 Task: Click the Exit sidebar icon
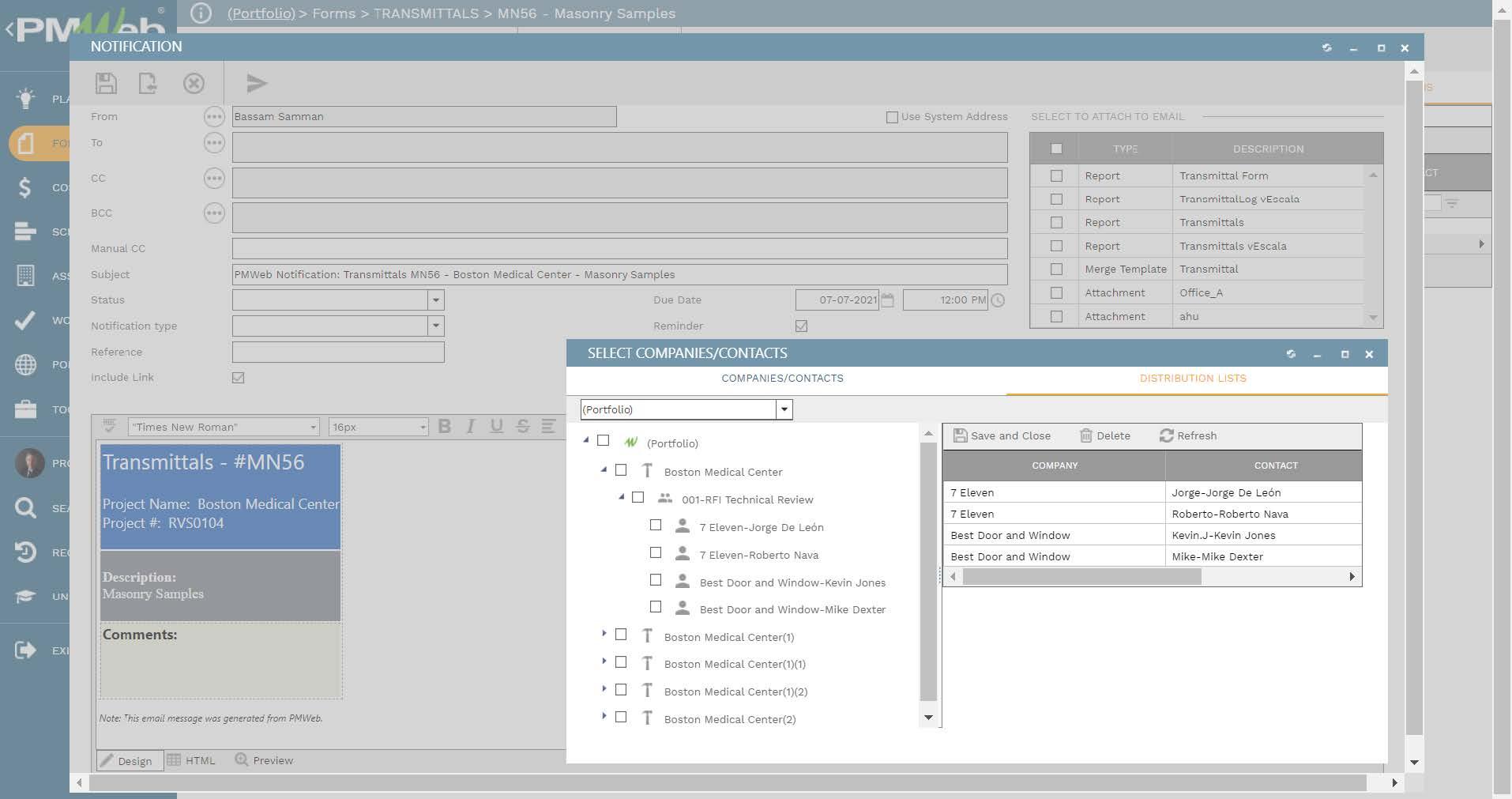pyautogui.click(x=25, y=650)
